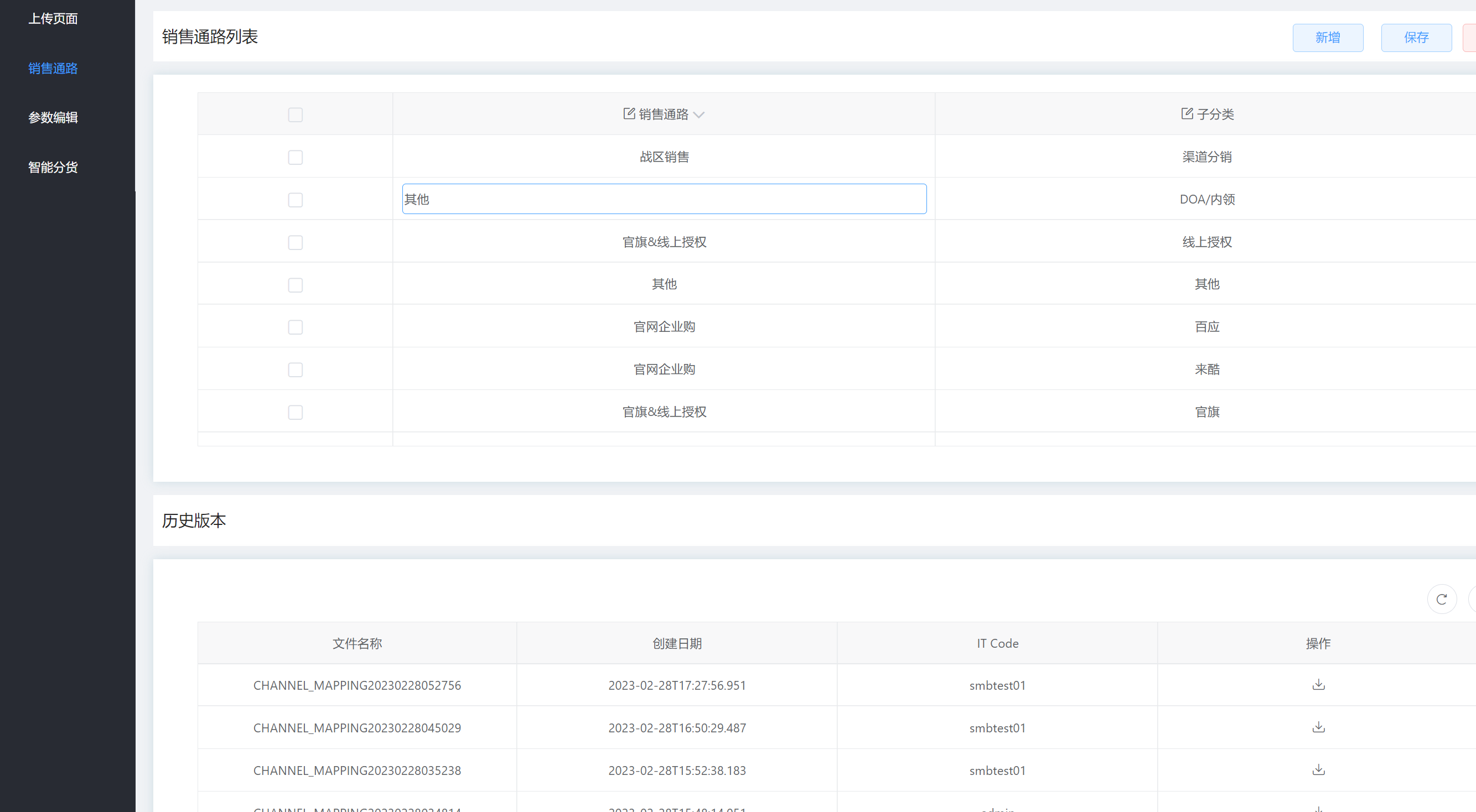The height and width of the screenshot is (812, 1476).
Task: Download CHANNEL_MAPPING20230228035238 file
Action: click(x=1318, y=769)
